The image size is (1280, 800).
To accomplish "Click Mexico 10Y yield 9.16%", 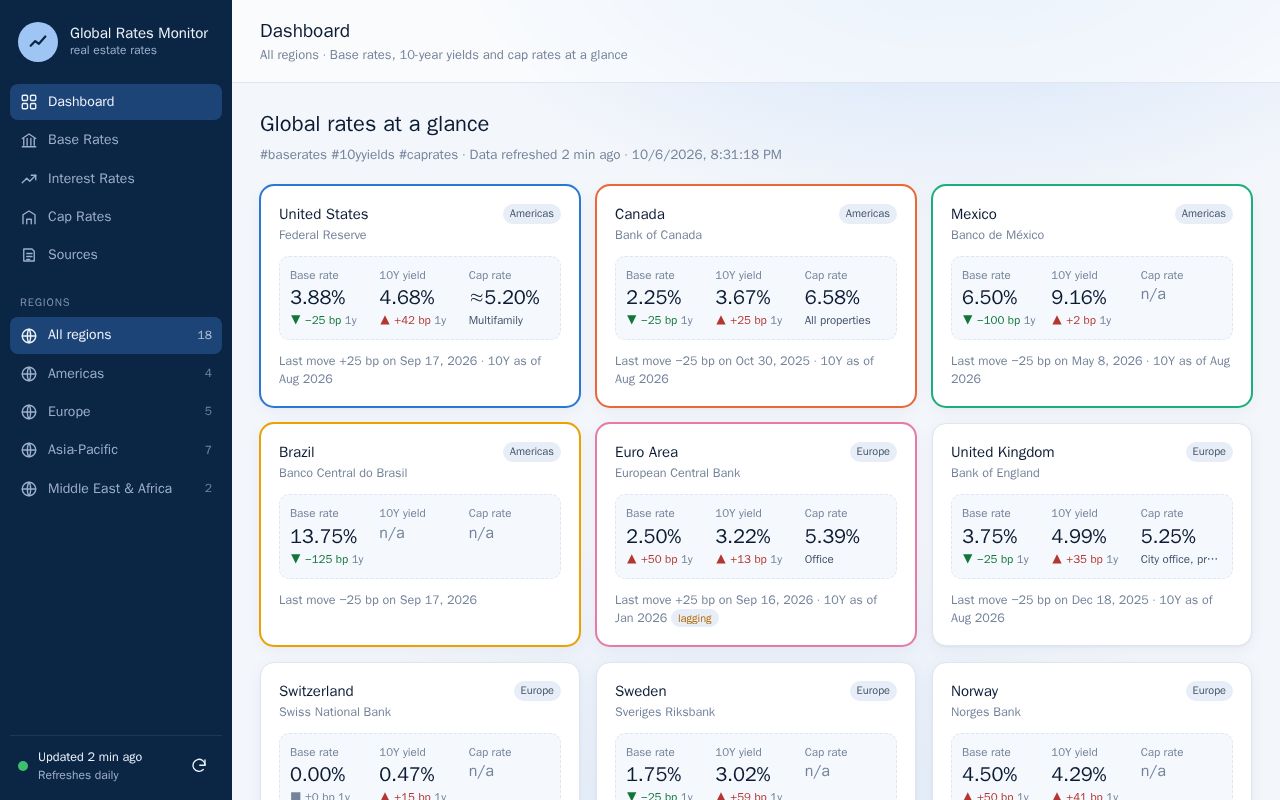I will point(1079,298).
